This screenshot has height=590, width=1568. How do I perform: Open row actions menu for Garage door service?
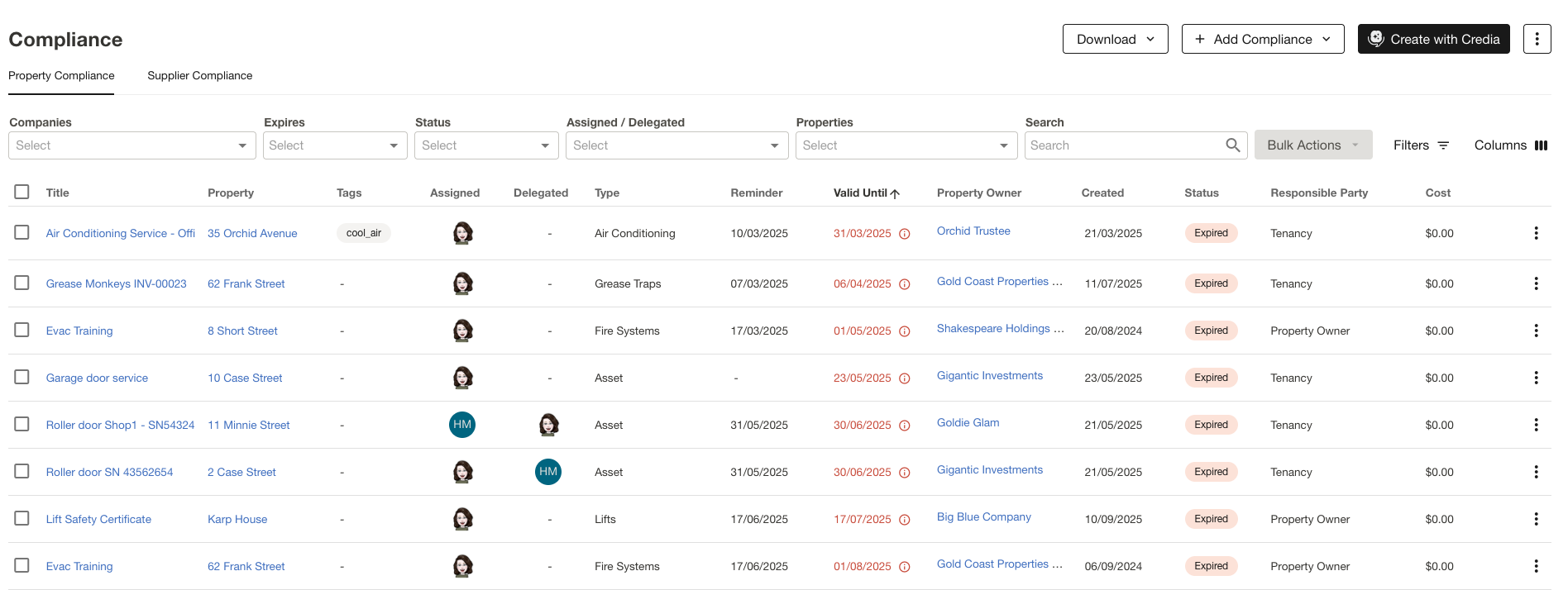1536,378
